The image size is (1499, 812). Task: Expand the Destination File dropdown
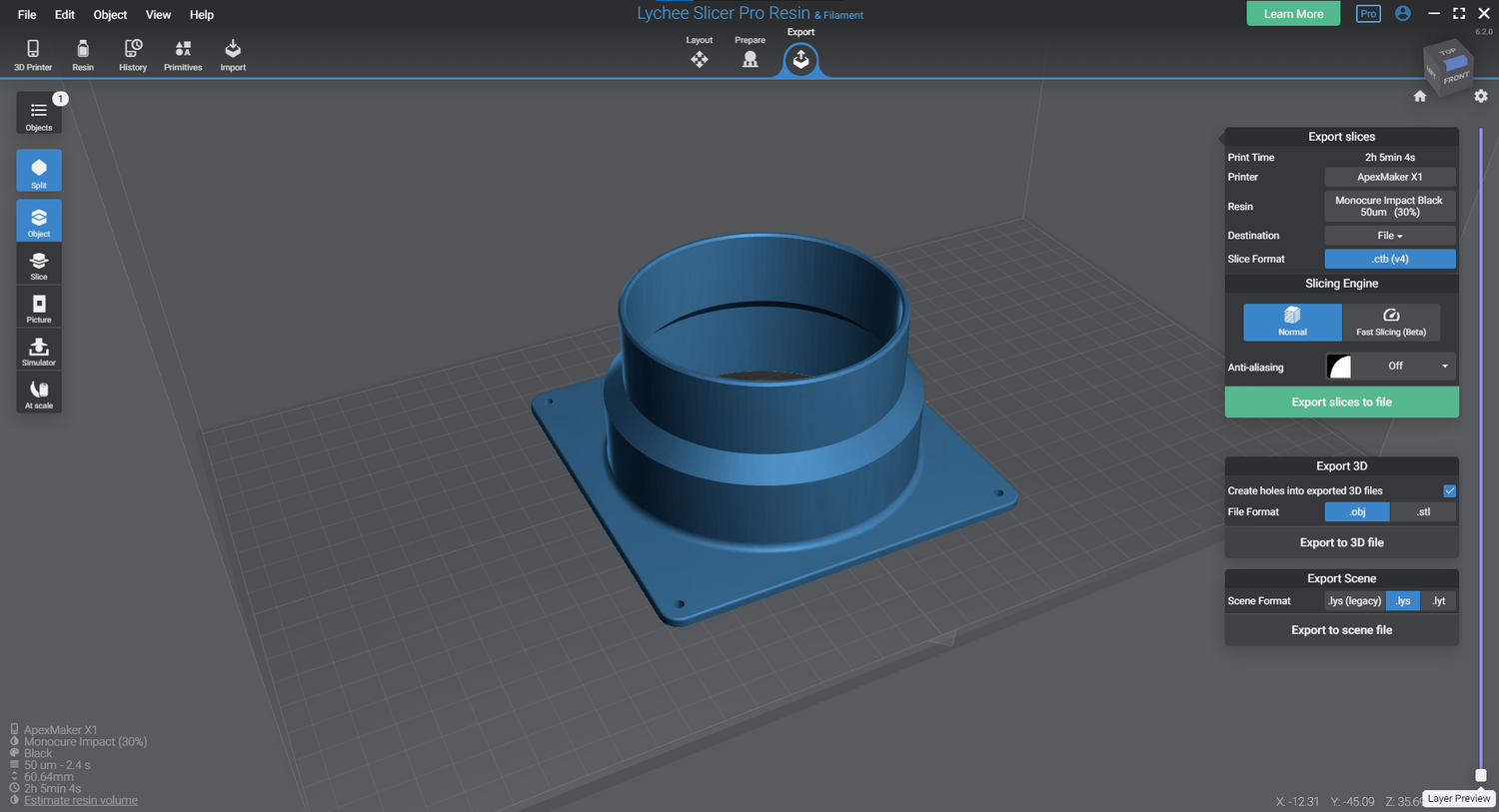pyautogui.click(x=1389, y=236)
